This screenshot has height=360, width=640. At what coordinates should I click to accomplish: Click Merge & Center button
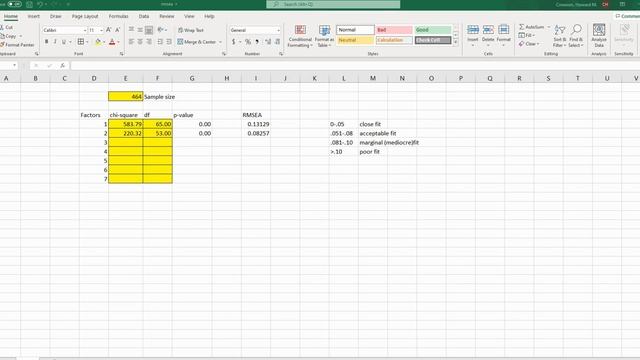[197, 42]
